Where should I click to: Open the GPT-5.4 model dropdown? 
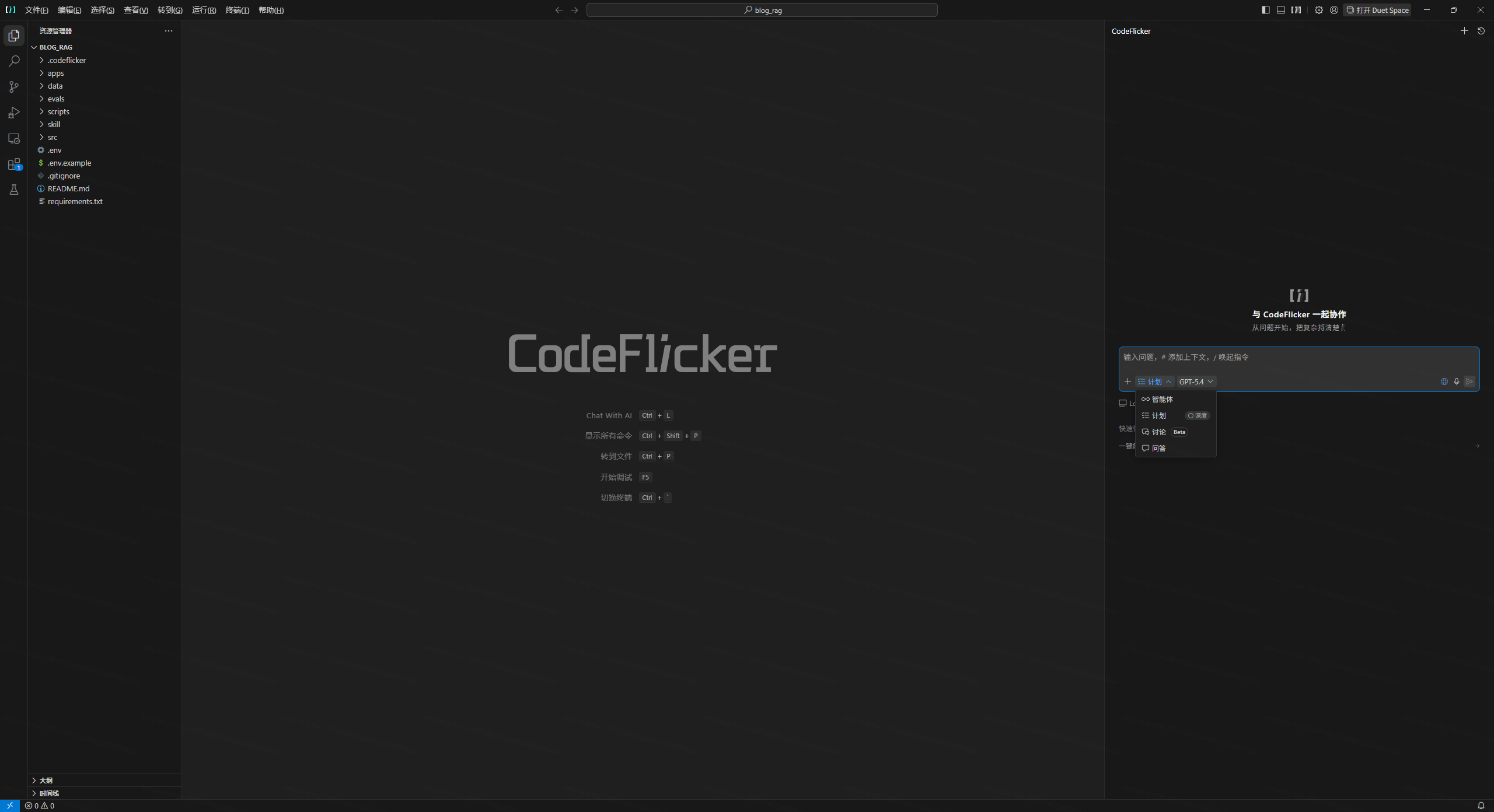click(1196, 381)
